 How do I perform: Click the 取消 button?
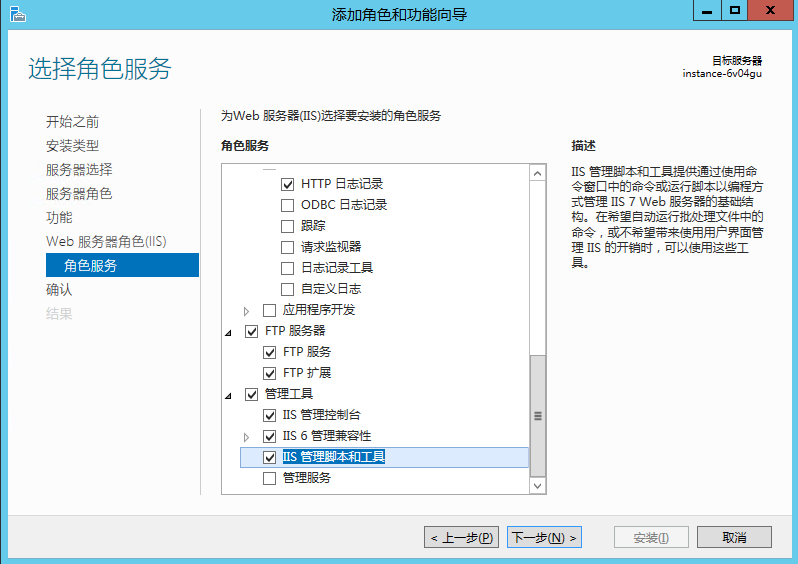click(x=734, y=537)
